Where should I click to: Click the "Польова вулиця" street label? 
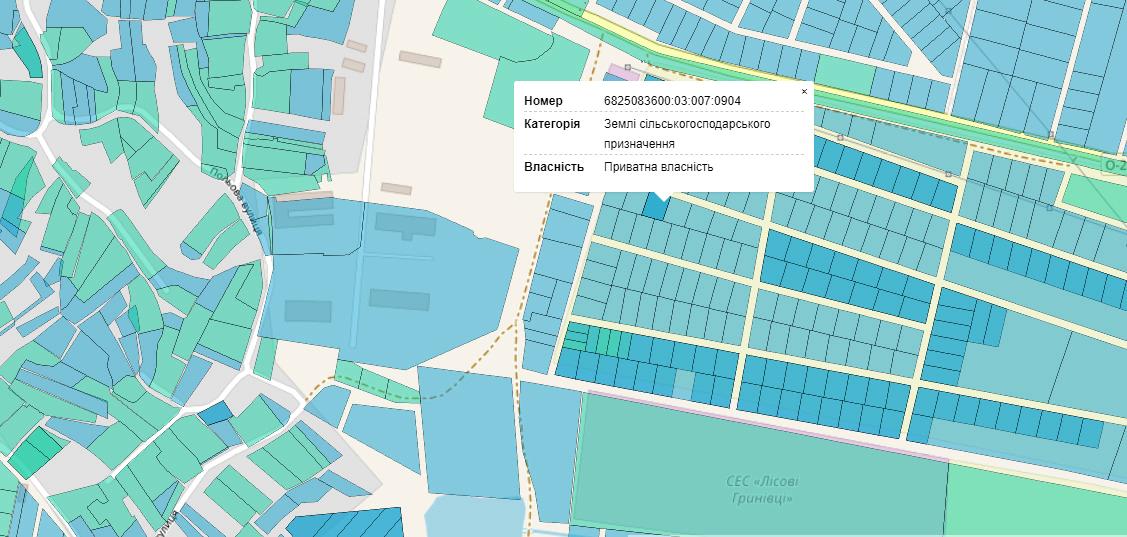tap(236, 200)
